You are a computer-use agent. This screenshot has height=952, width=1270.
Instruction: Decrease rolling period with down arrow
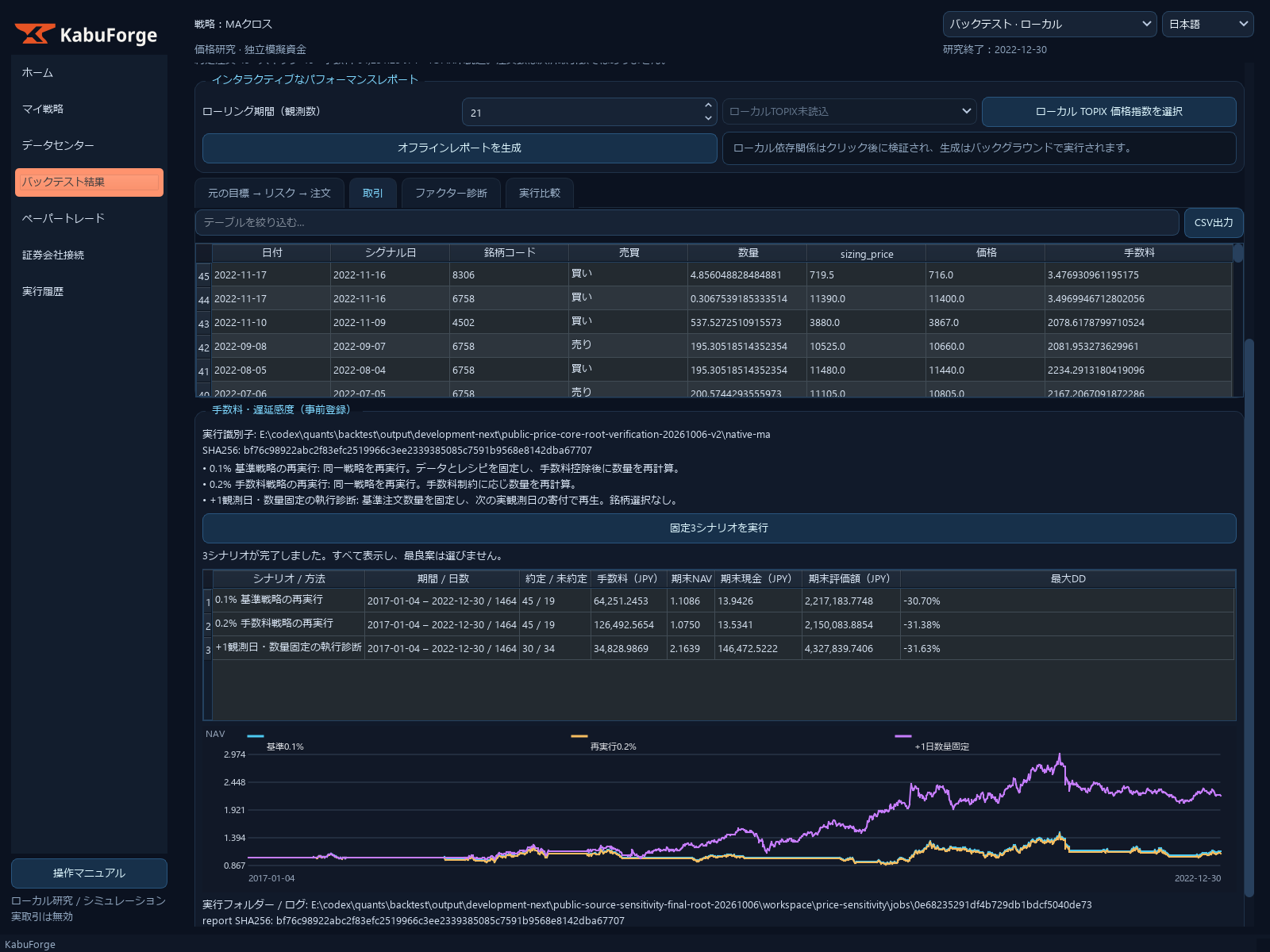(x=708, y=118)
